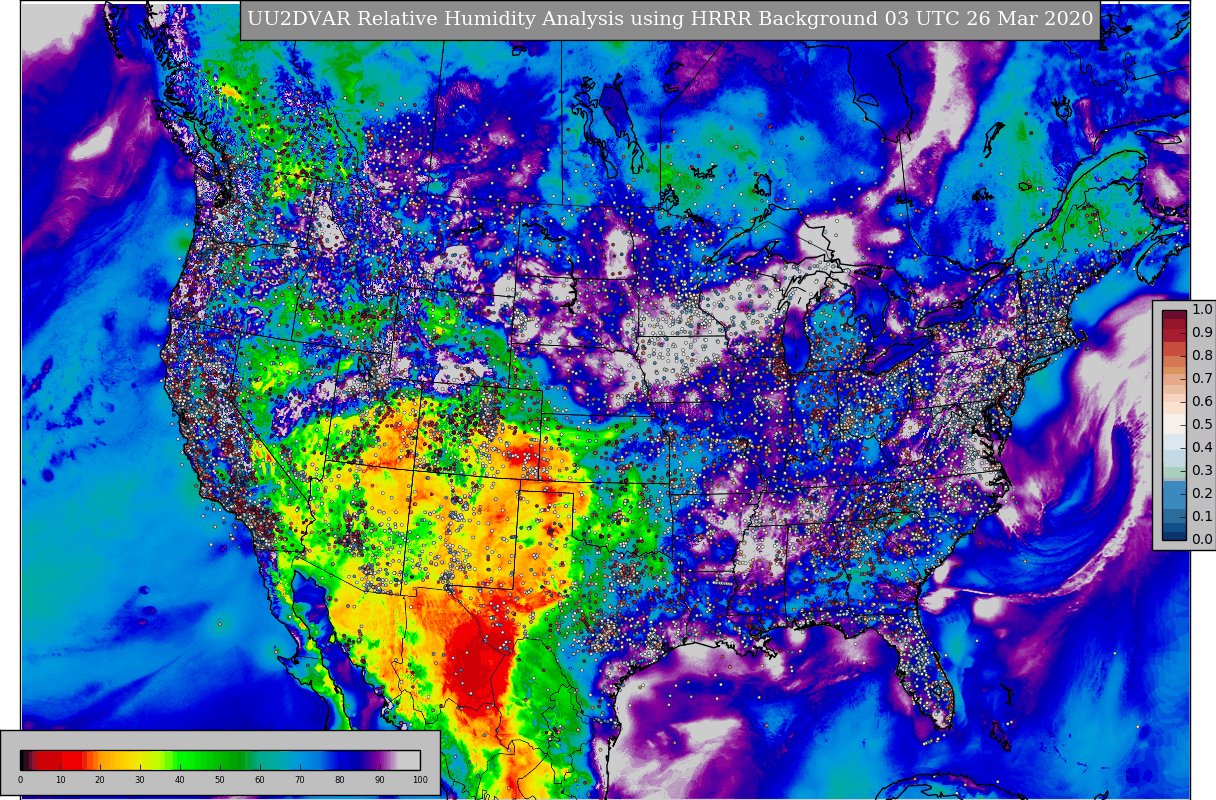
Task: Pick the yellow band on bottom humidity colorbar
Action: point(141,760)
